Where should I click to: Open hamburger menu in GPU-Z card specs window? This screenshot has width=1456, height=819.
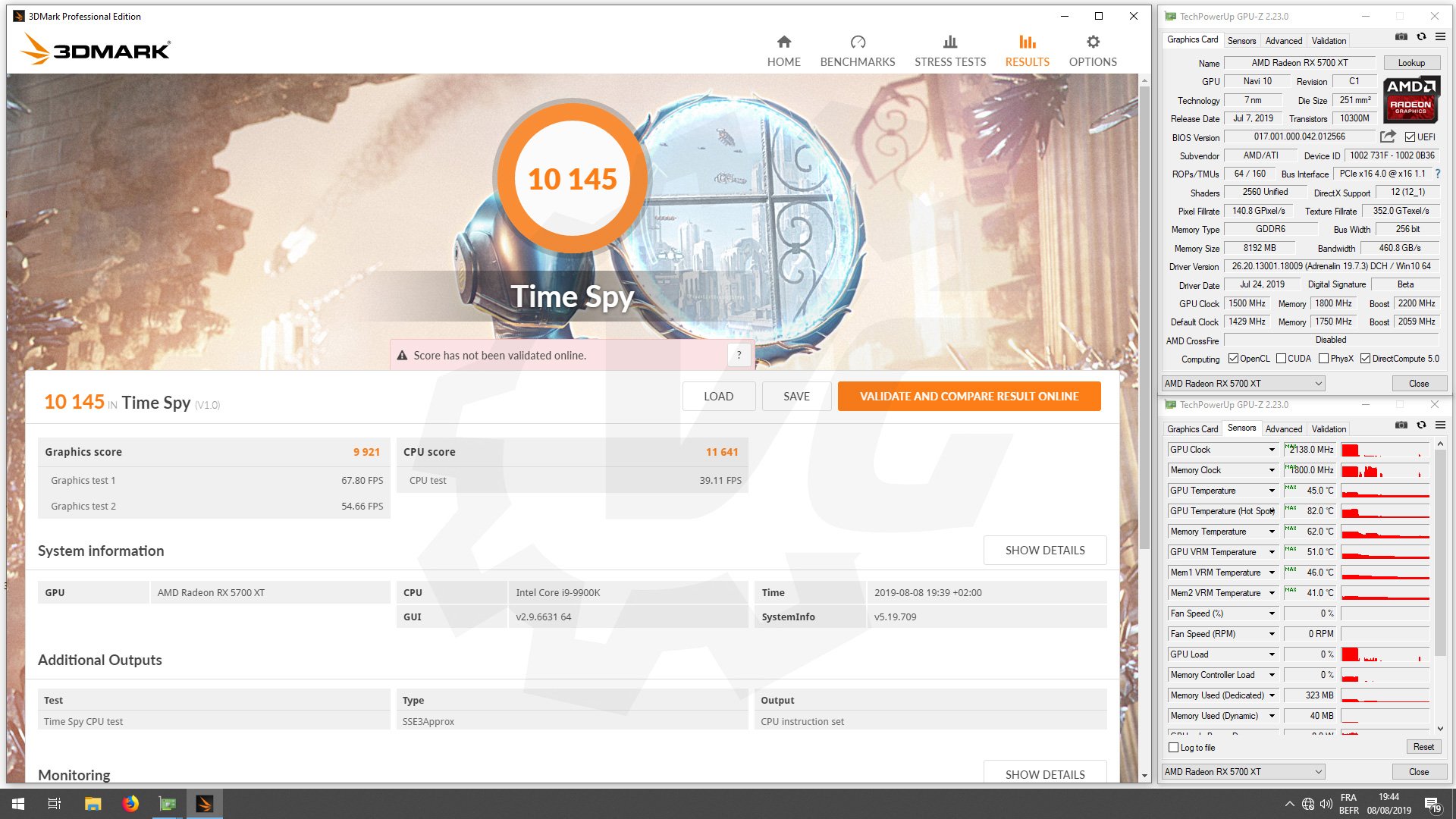(1440, 36)
